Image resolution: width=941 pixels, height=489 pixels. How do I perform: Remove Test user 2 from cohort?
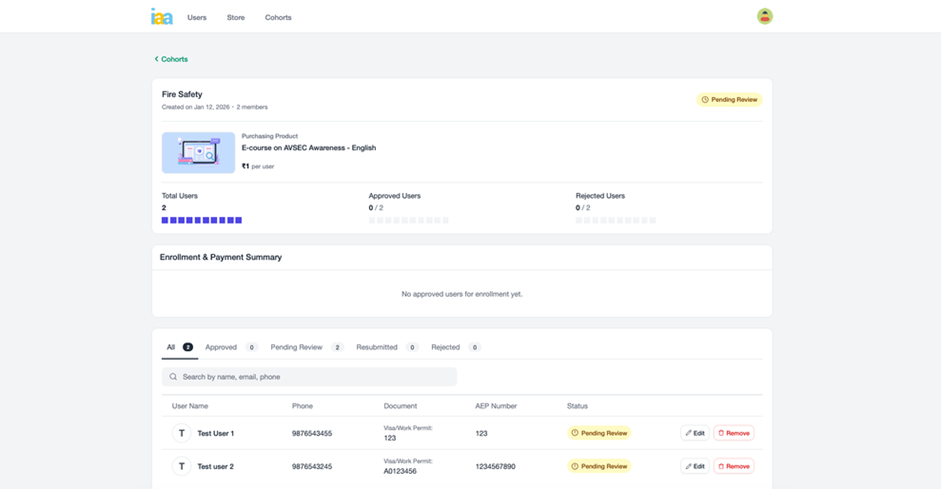(x=733, y=466)
